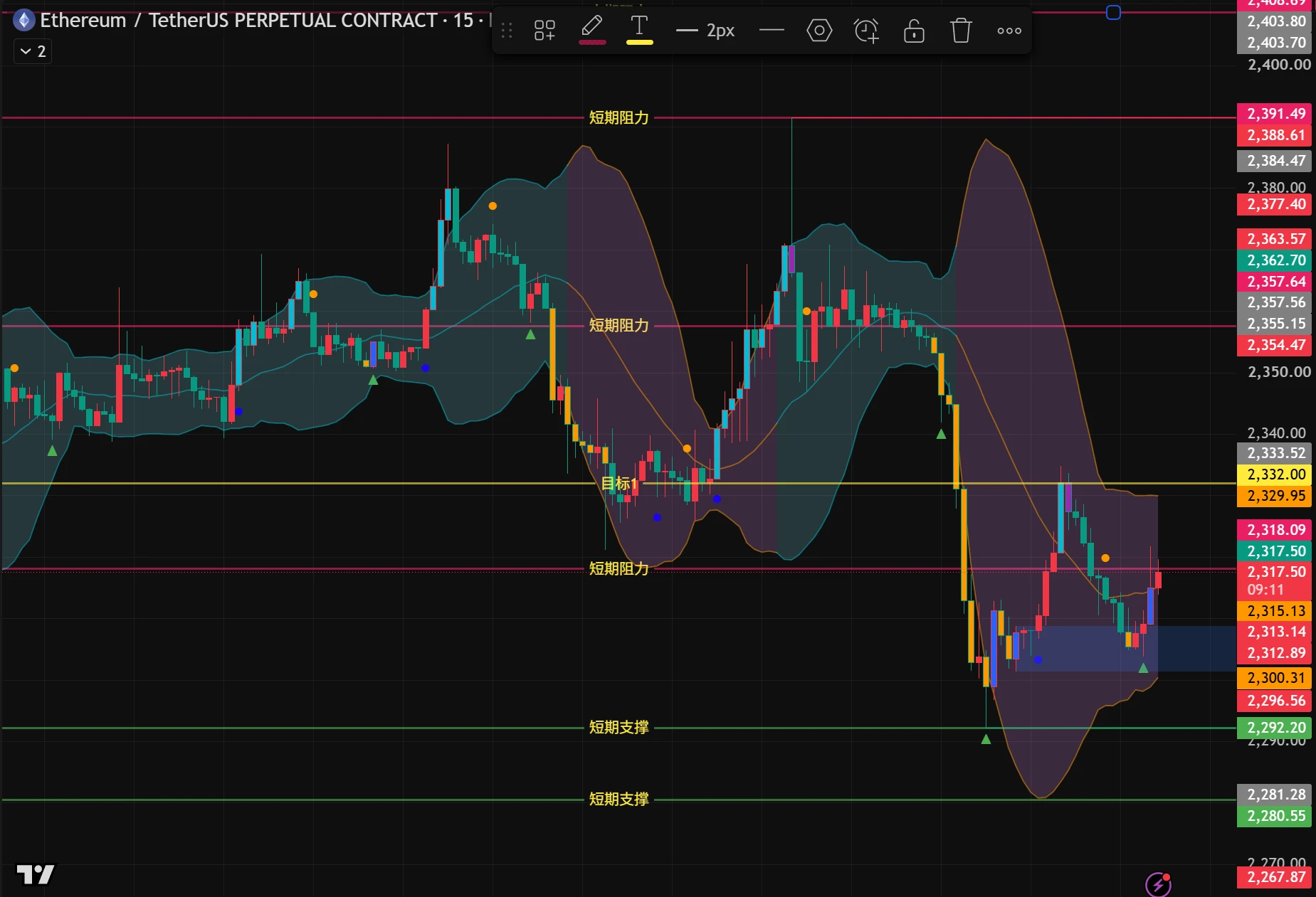This screenshot has height=897, width=1316.
Task: Change the line color with the pencil tool
Action: pos(592,31)
